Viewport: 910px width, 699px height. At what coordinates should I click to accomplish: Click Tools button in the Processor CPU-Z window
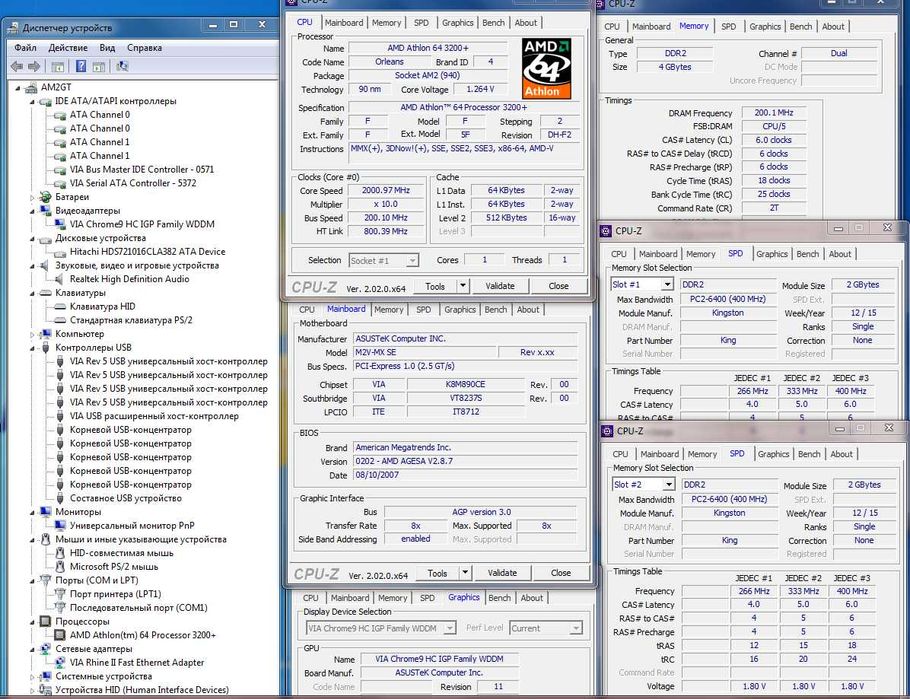[x=435, y=286]
